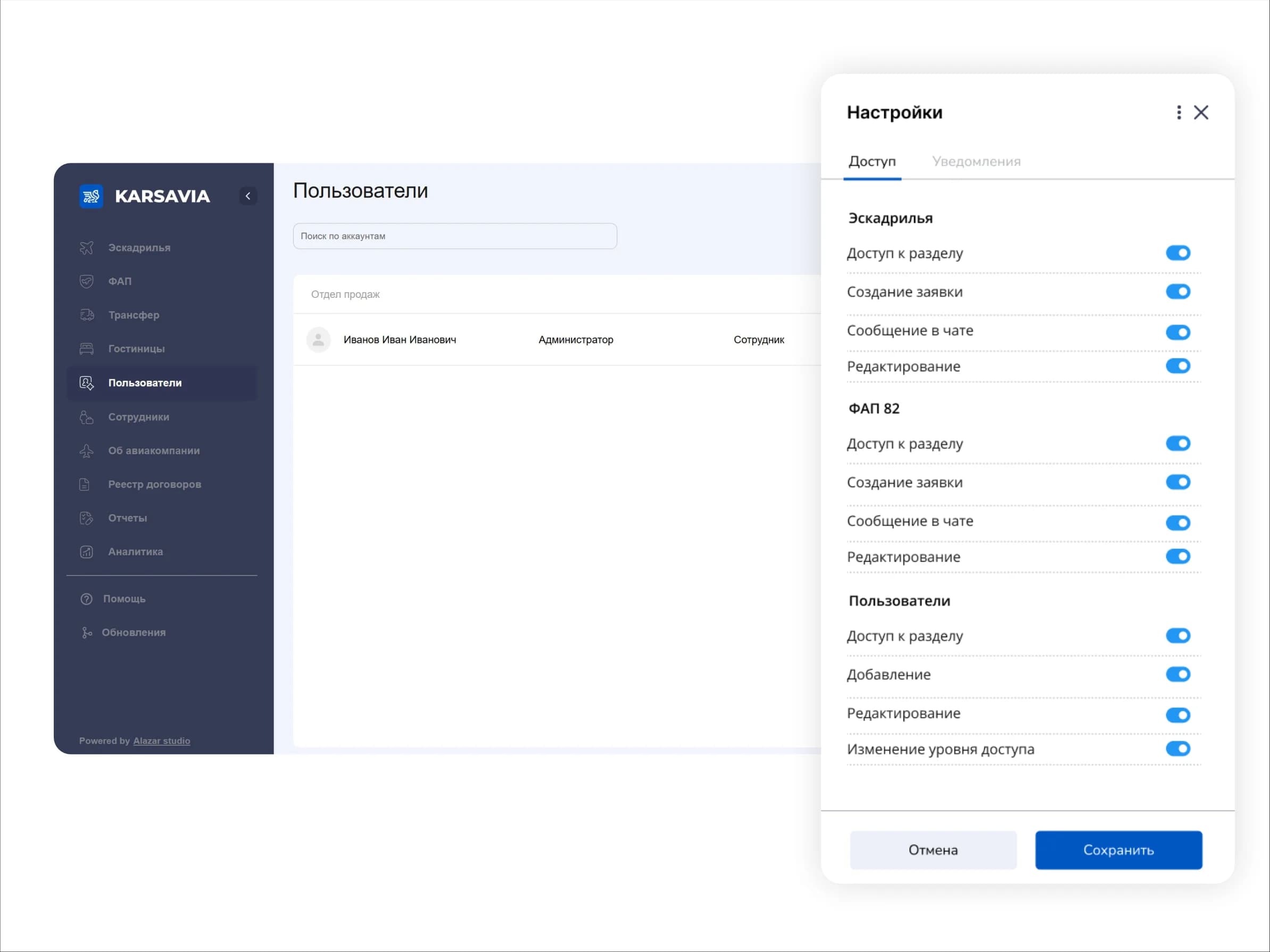
Task: Open the Эскадрилья sidebar plane icon
Action: [x=86, y=247]
